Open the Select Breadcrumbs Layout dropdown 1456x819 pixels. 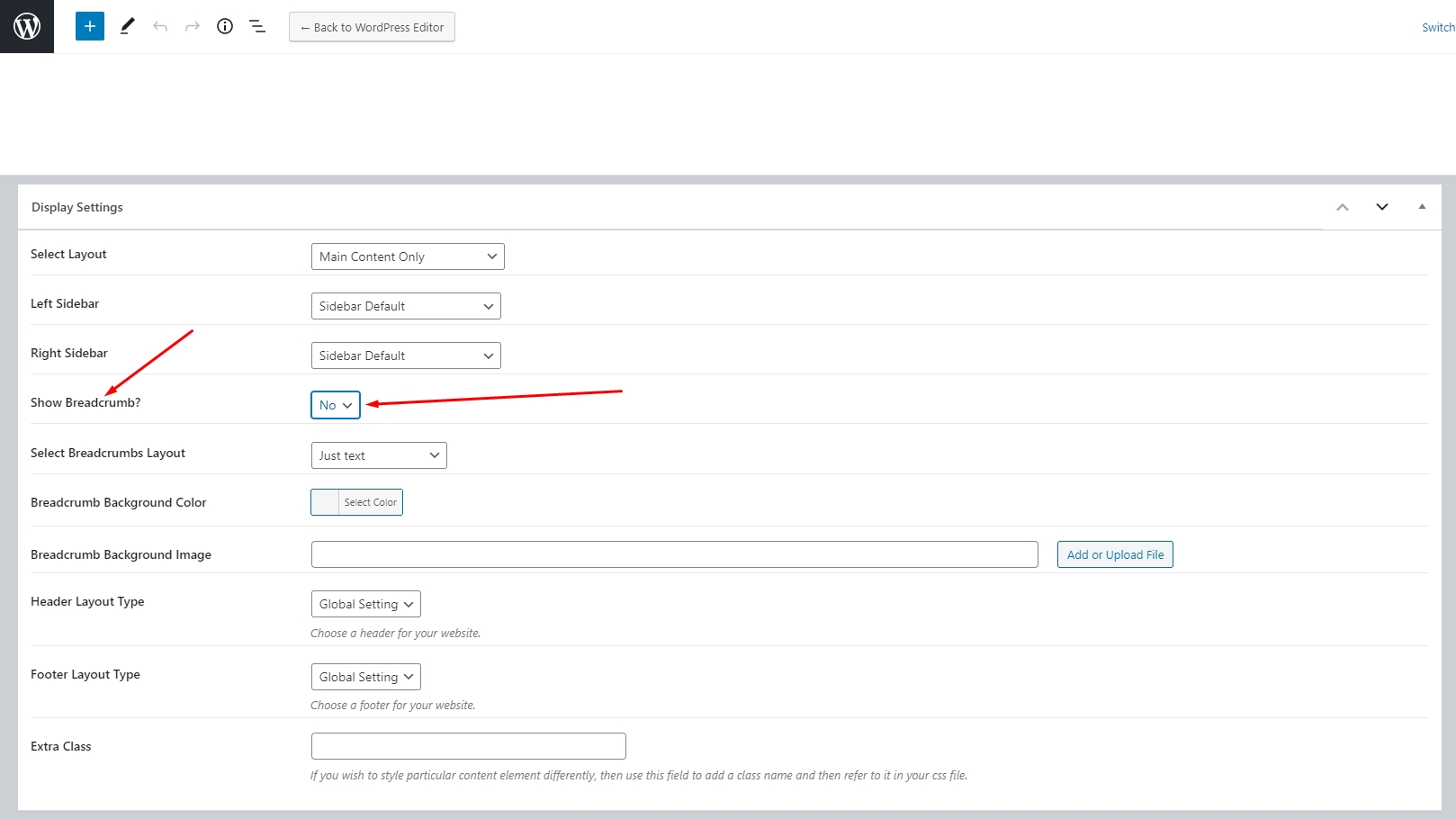[379, 455]
